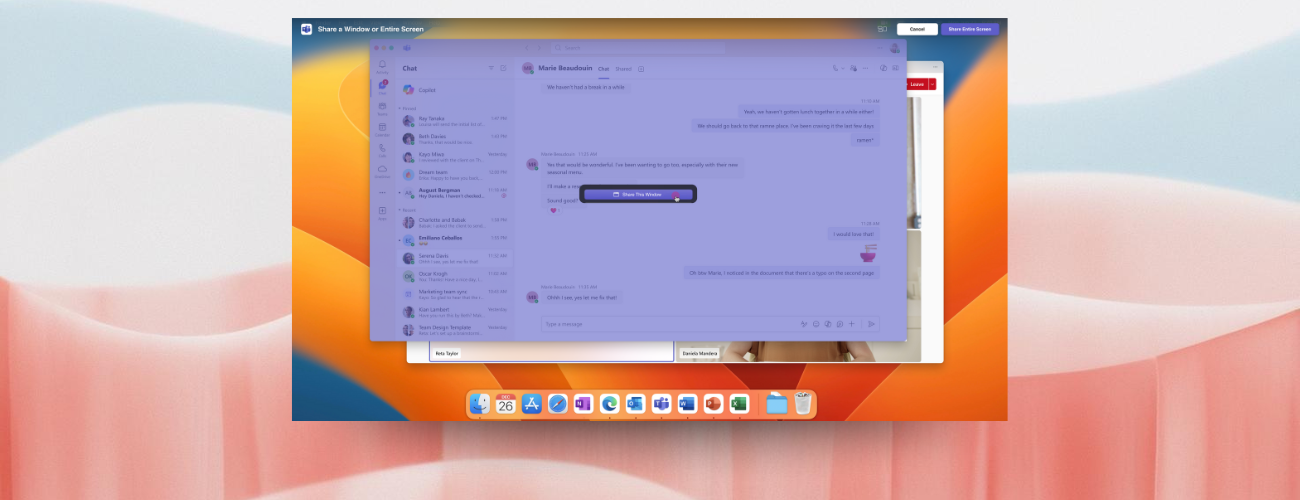
Task: Open more options ellipsis in chat header
Action: [x=866, y=68]
